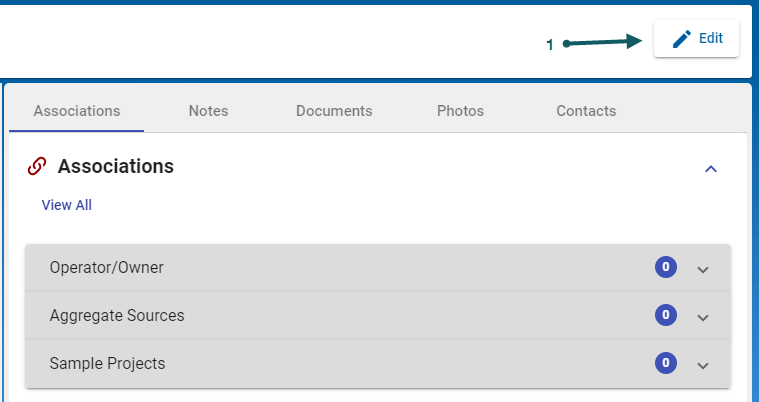Open the Photos tab

pyautogui.click(x=460, y=111)
